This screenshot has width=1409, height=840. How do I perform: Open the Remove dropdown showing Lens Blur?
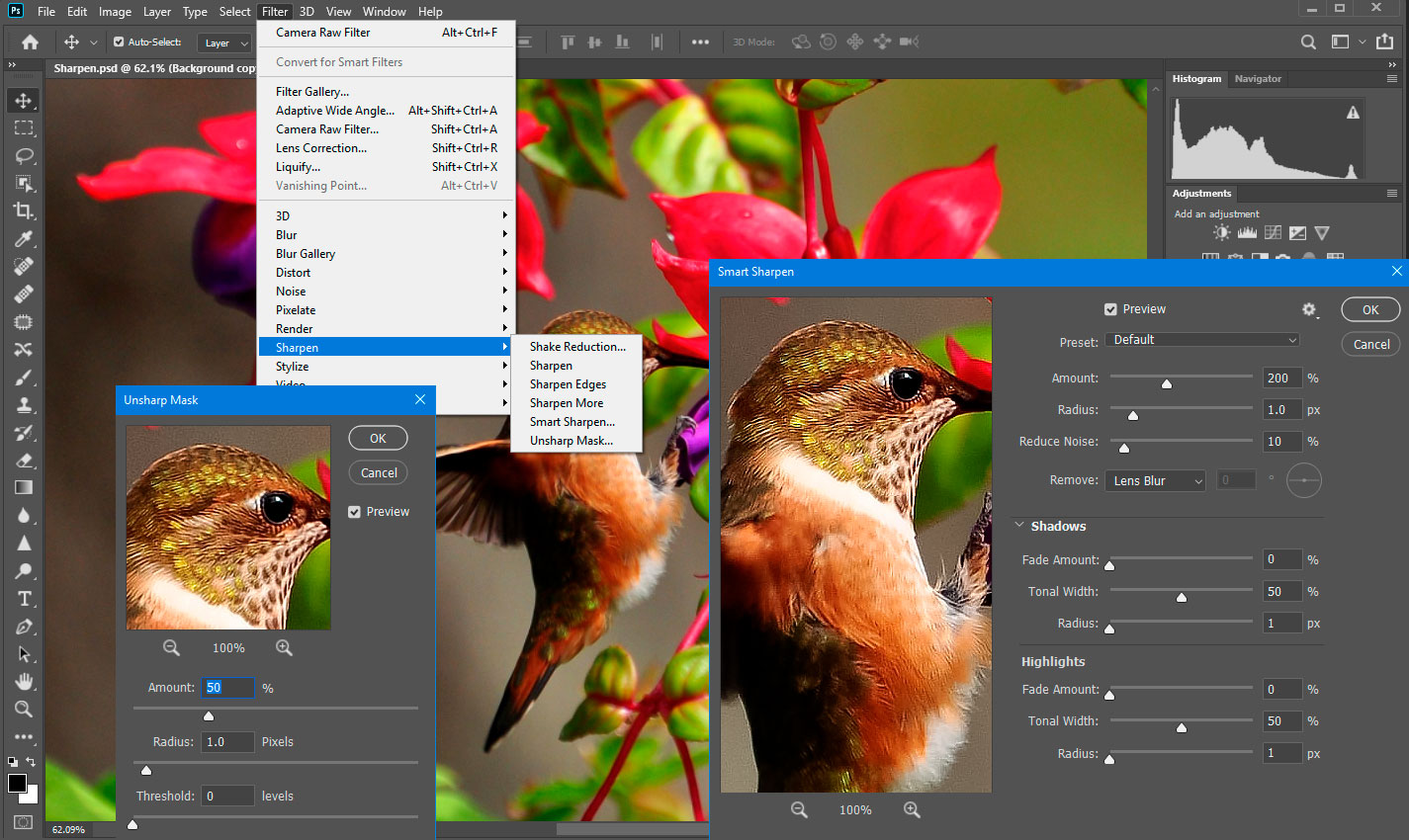(1155, 480)
